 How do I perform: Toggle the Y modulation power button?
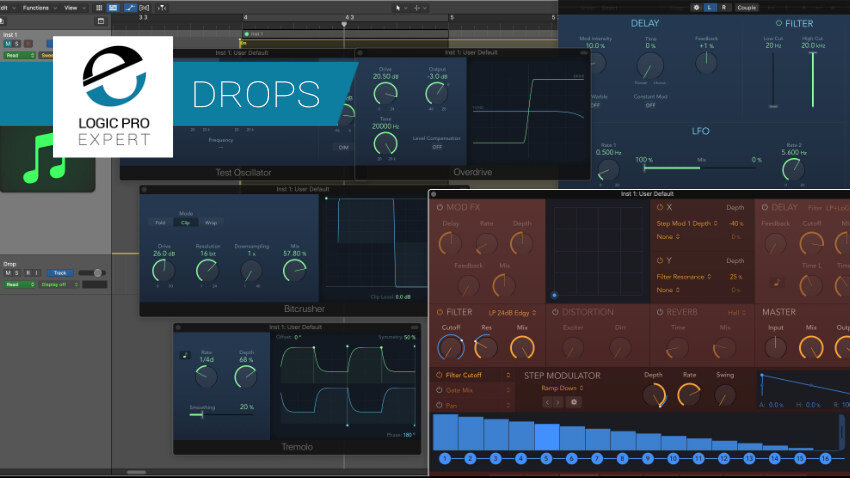660,261
